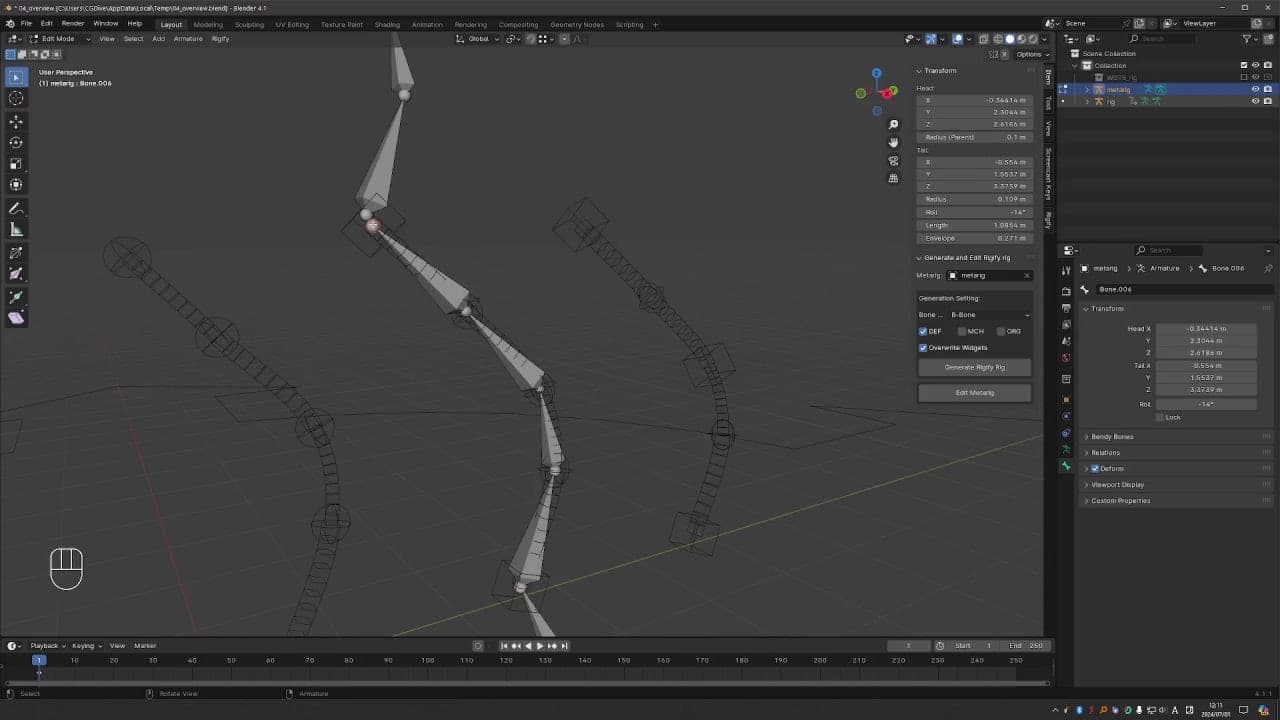Toggle Collection exclude checkbox in outliner
The width and height of the screenshot is (1280, 720).
(1243, 65)
